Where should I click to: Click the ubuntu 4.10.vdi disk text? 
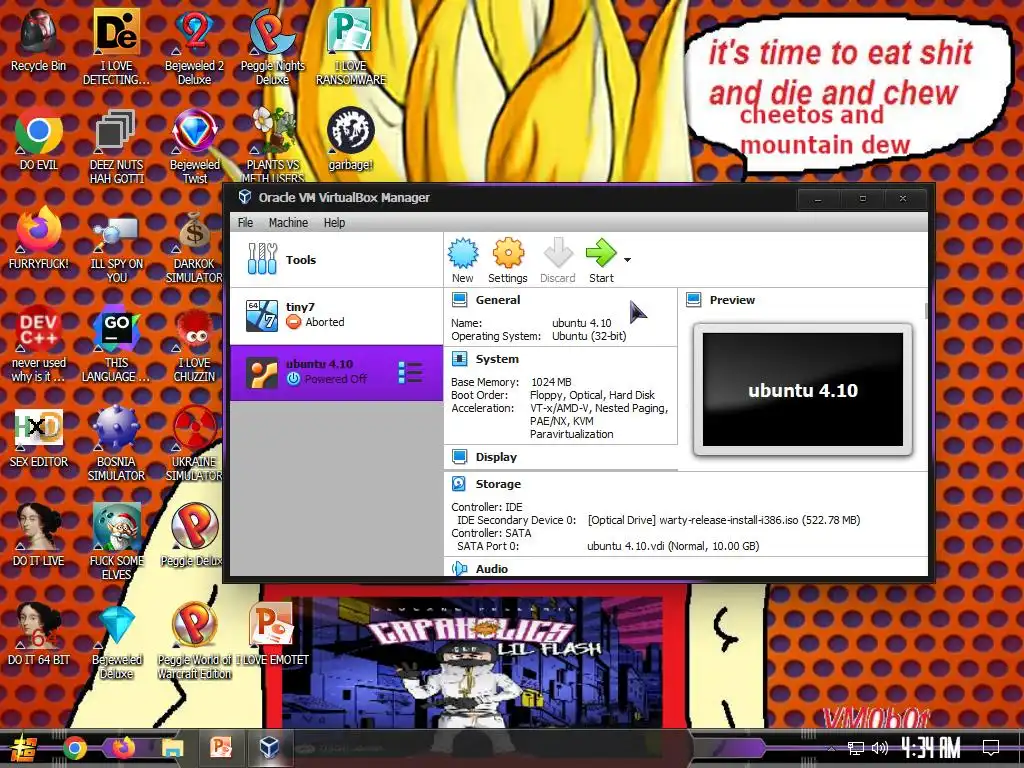tap(673, 546)
